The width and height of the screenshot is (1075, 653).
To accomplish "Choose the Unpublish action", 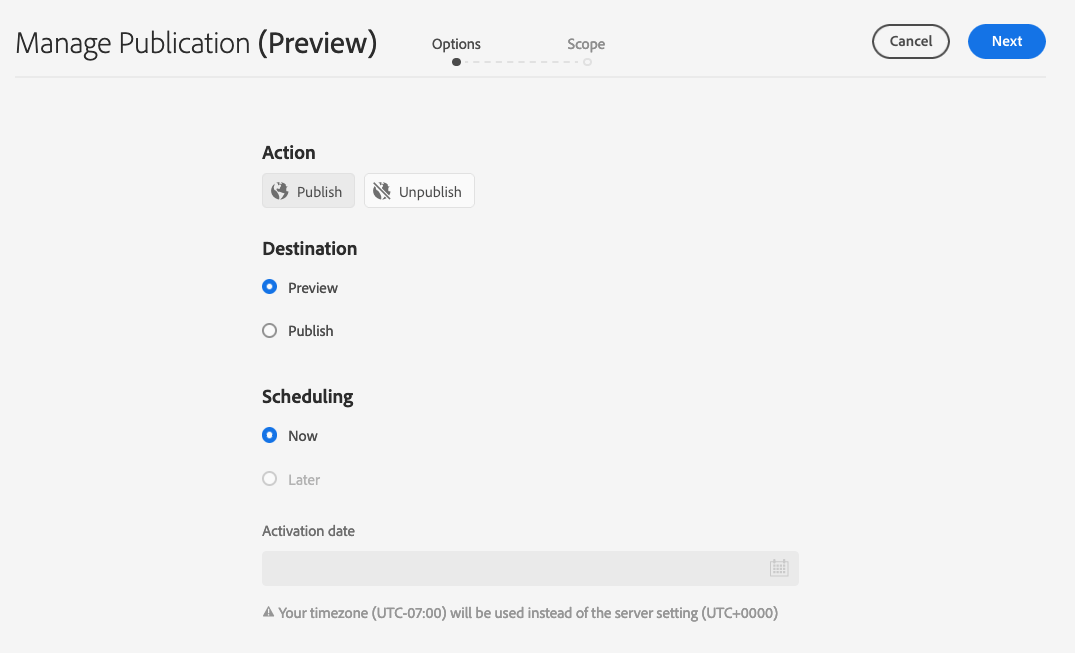I will 419,190.
